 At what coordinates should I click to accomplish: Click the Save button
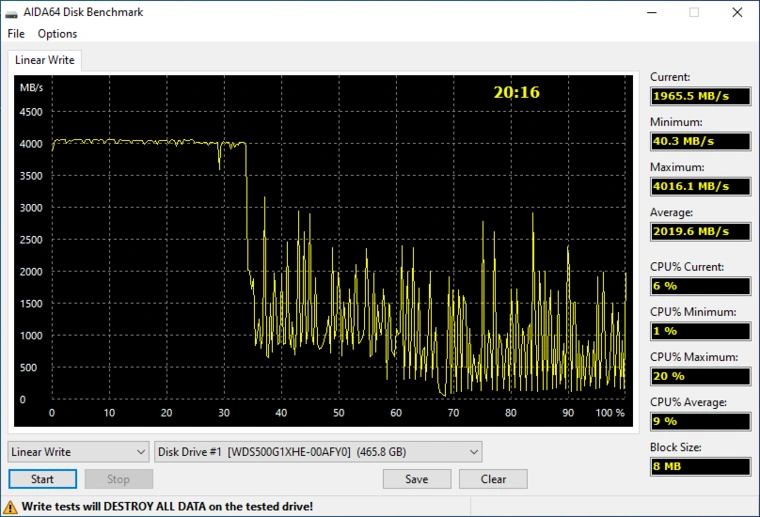(x=417, y=479)
